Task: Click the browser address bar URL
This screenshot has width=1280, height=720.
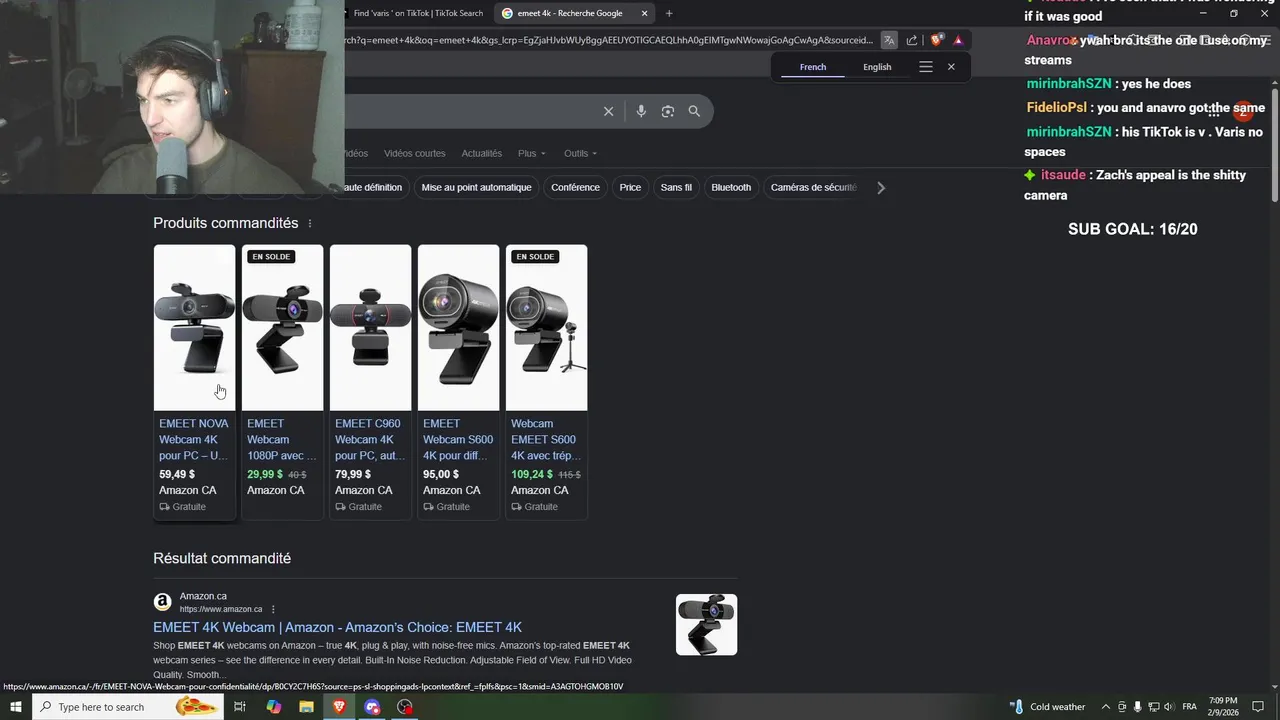Action: (608, 40)
